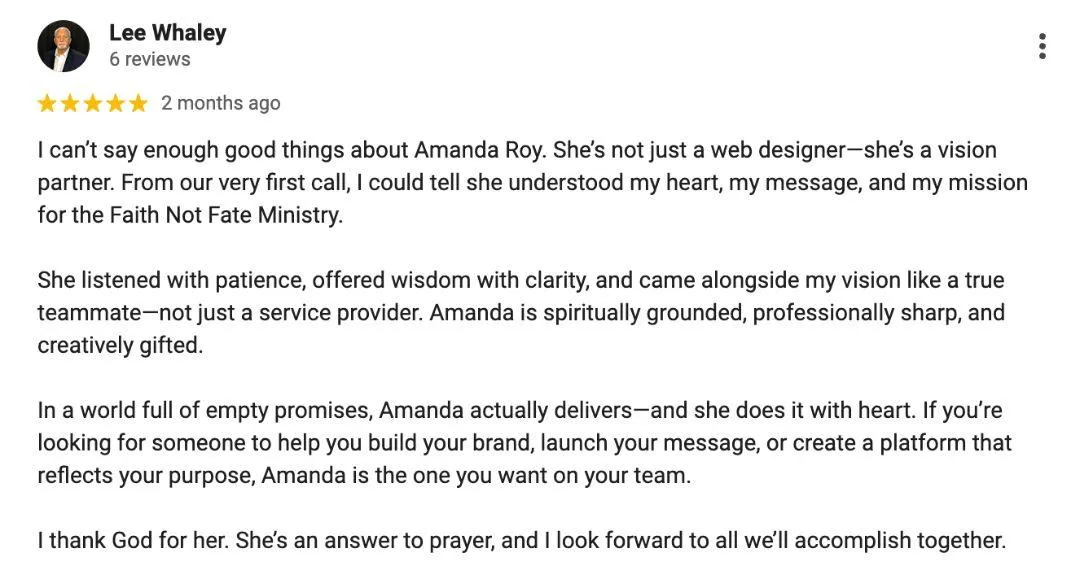This screenshot has height=576, width=1080.
Task: Click the second gold rating star
Action: tap(70, 103)
